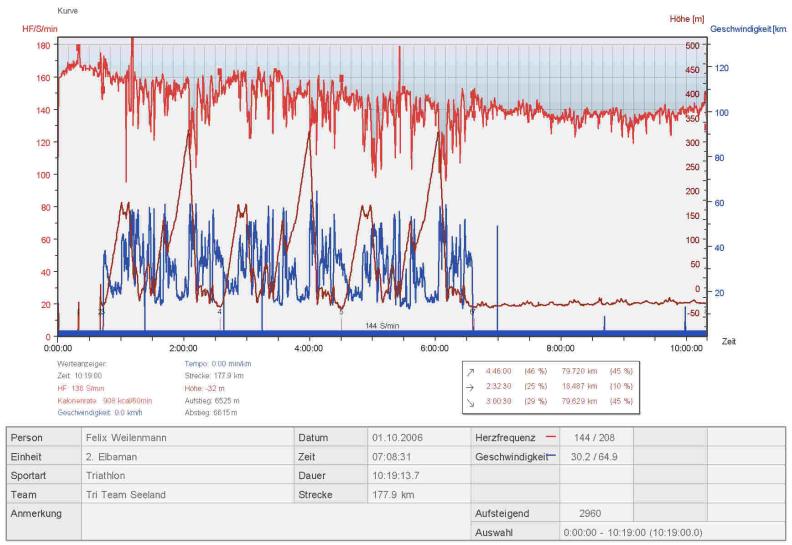This screenshot has width=792, height=545.
Task: Click lap marker 4 on the chart
Action: click(220, 312)
